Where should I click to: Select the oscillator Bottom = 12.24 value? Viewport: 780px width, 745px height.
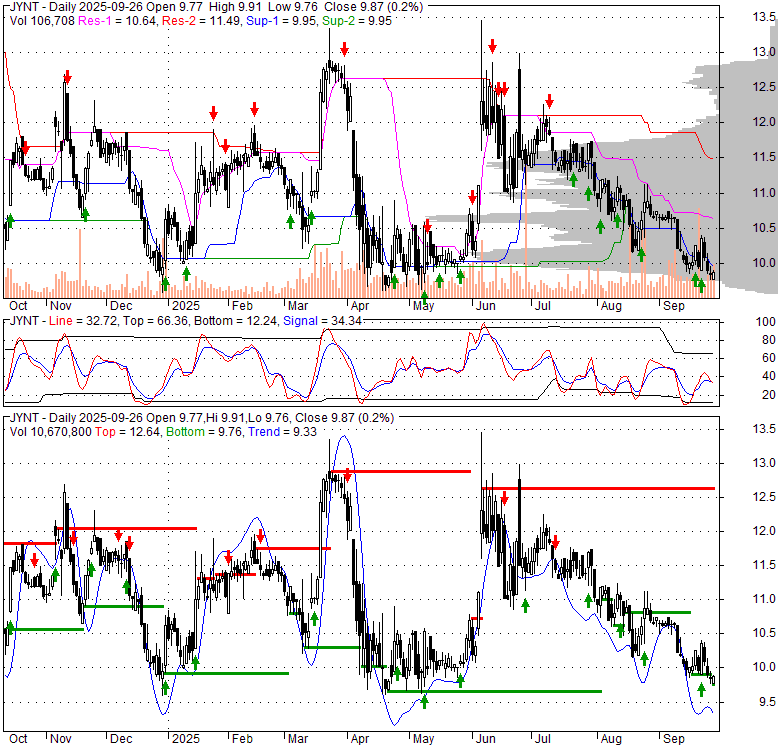point(235,321)
